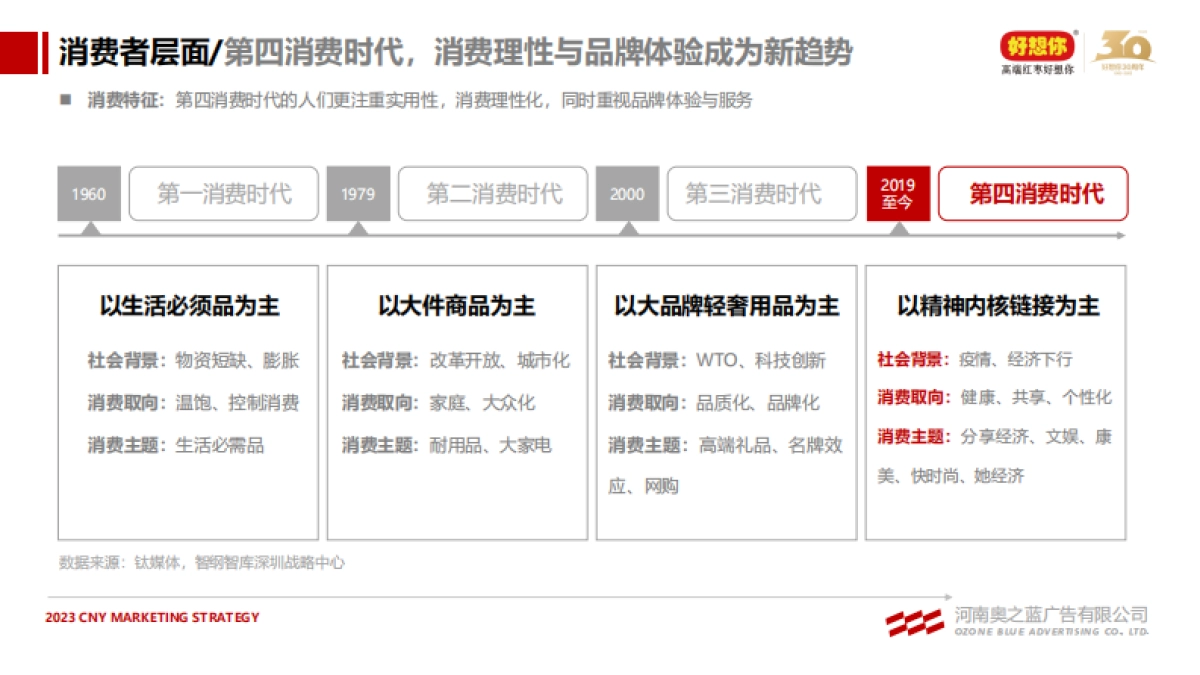Open the 数据来源 source citation link
This screenshot has height=675, width=1200.
tap(202, 561)
